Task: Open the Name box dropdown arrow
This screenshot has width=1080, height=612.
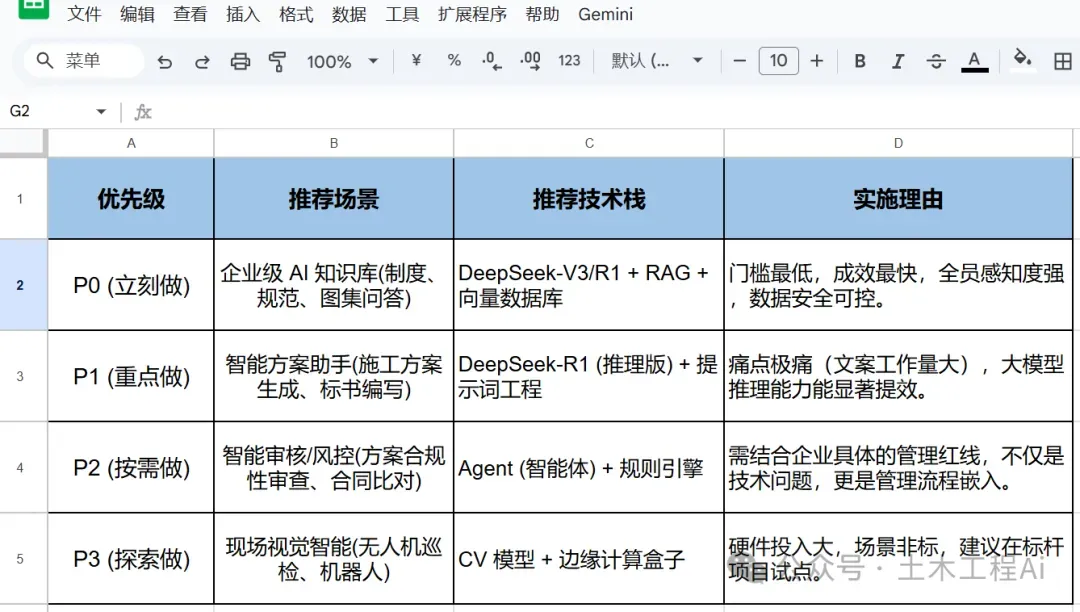Action: click(101, 112)
